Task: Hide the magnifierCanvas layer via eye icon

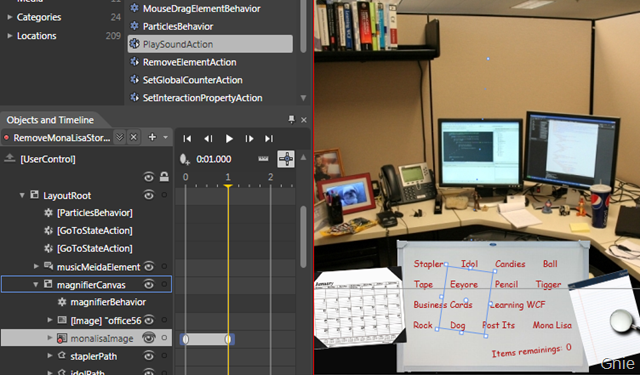Action: (x=149, y=284)
